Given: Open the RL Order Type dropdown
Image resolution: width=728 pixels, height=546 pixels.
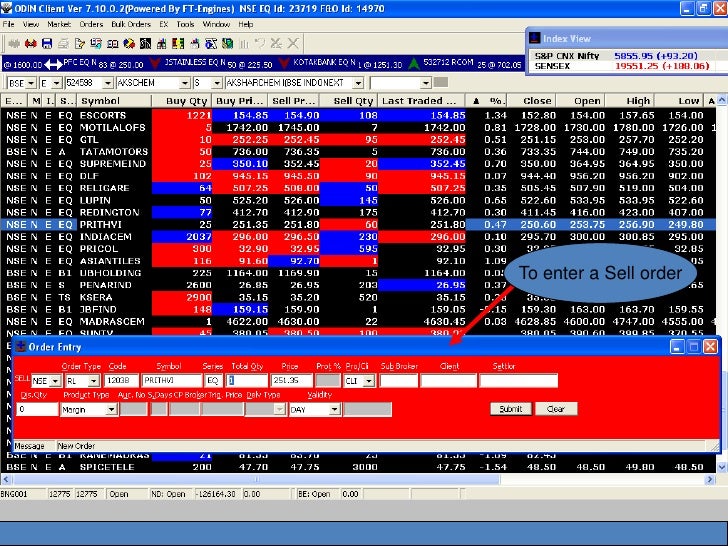Looking at the screenshot, I should tap(94, 381).
